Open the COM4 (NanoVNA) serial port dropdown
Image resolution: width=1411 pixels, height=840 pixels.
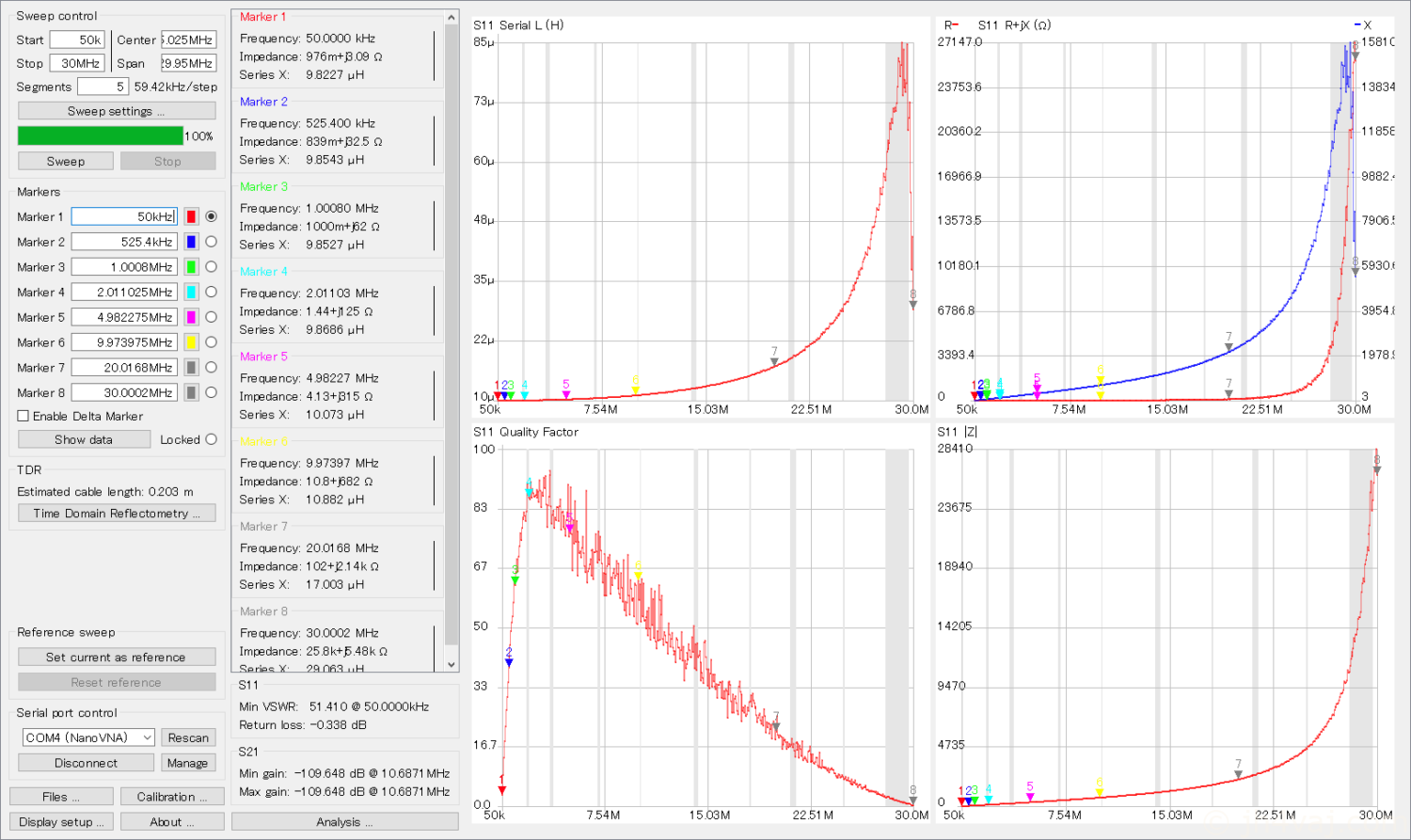point(88,737)
